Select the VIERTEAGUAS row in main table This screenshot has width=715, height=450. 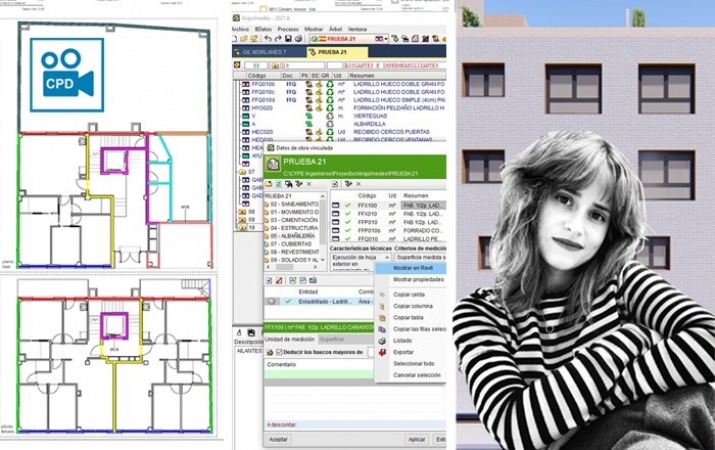(342, 116)
